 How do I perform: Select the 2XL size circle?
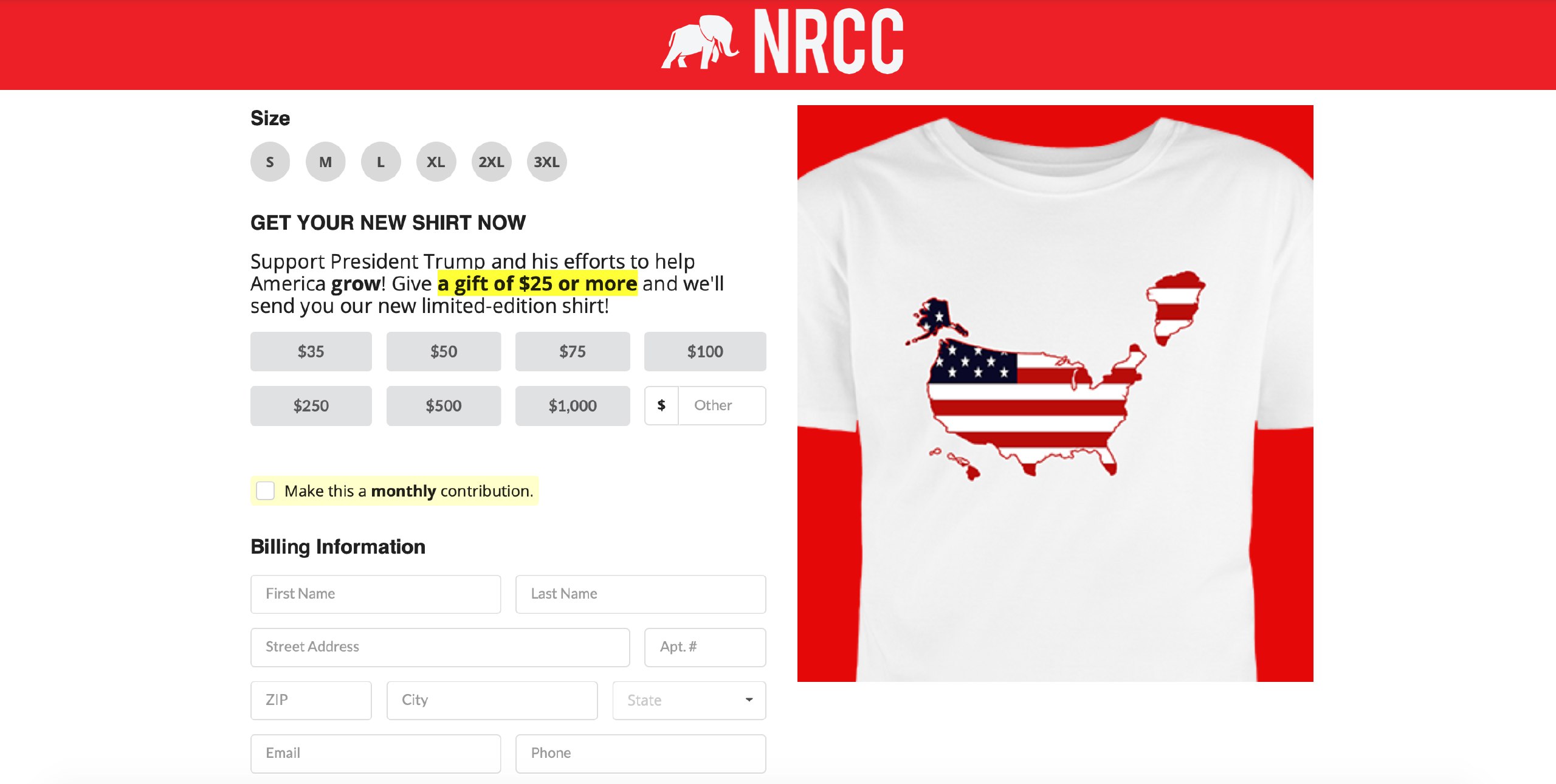click(491, 162)
